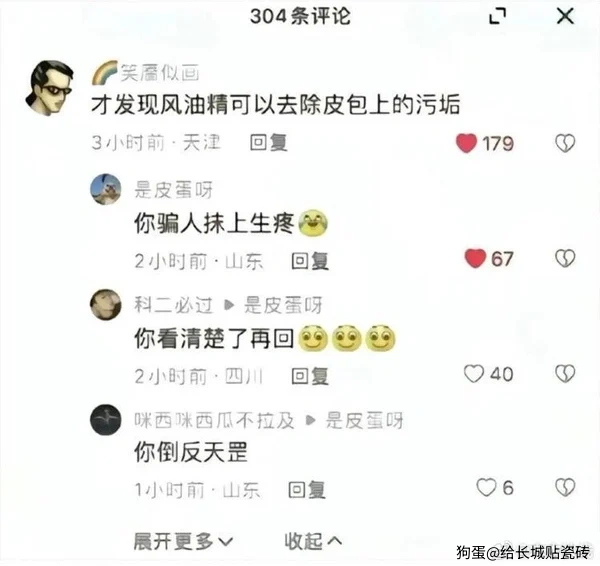Close the 304条评论 panel
This screenshot has width=600, height=566.
pos(565,16)
